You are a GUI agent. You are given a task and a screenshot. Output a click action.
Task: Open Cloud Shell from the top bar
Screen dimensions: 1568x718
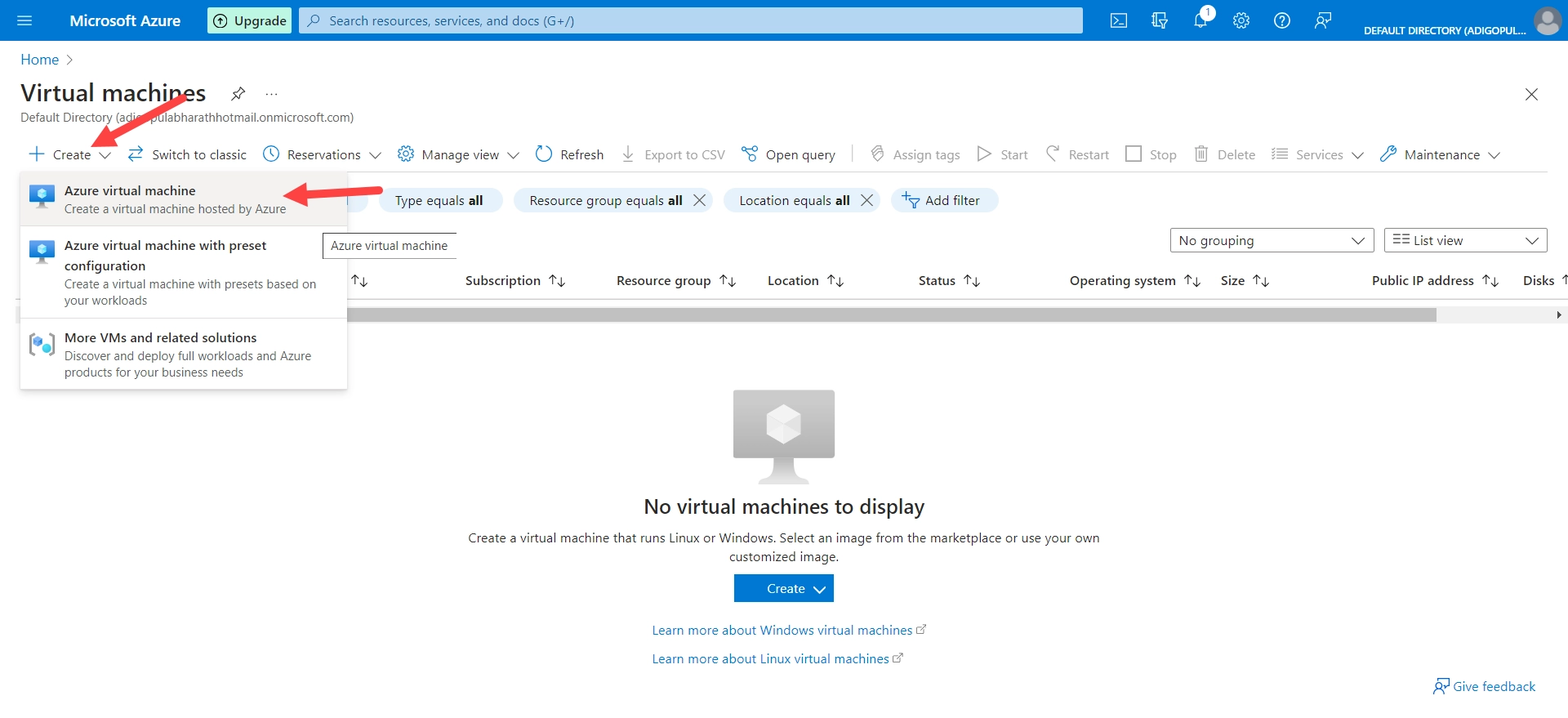(x=1119, y=20)
